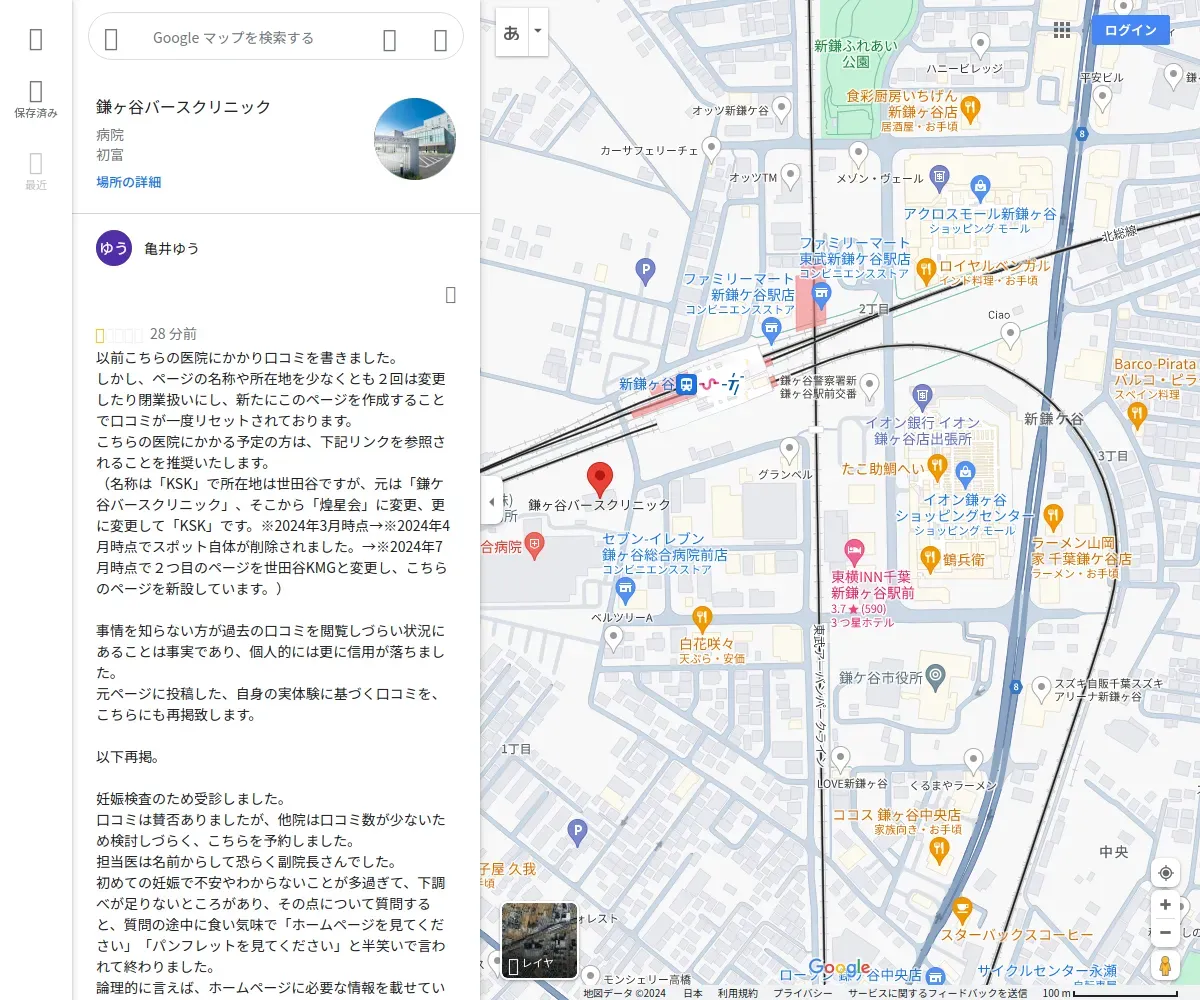Click 平安ビル place marker
Image resolution: width=1200 pixels, height=1000 pixels.
tap(1102, 98)
